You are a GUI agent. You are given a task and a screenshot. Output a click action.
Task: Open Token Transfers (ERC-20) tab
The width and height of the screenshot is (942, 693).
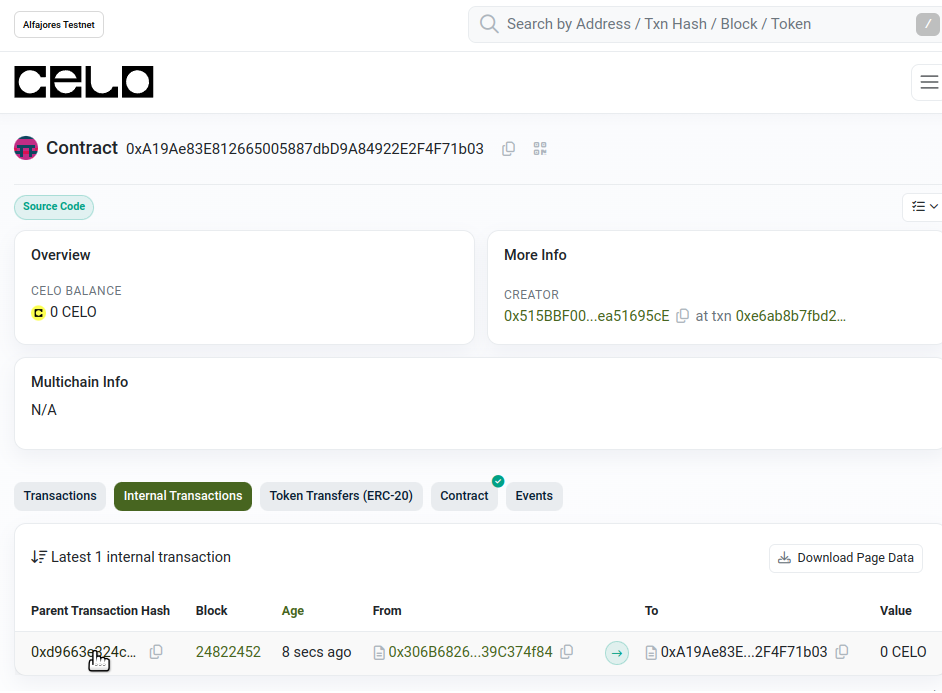click(x=341, y=496)
